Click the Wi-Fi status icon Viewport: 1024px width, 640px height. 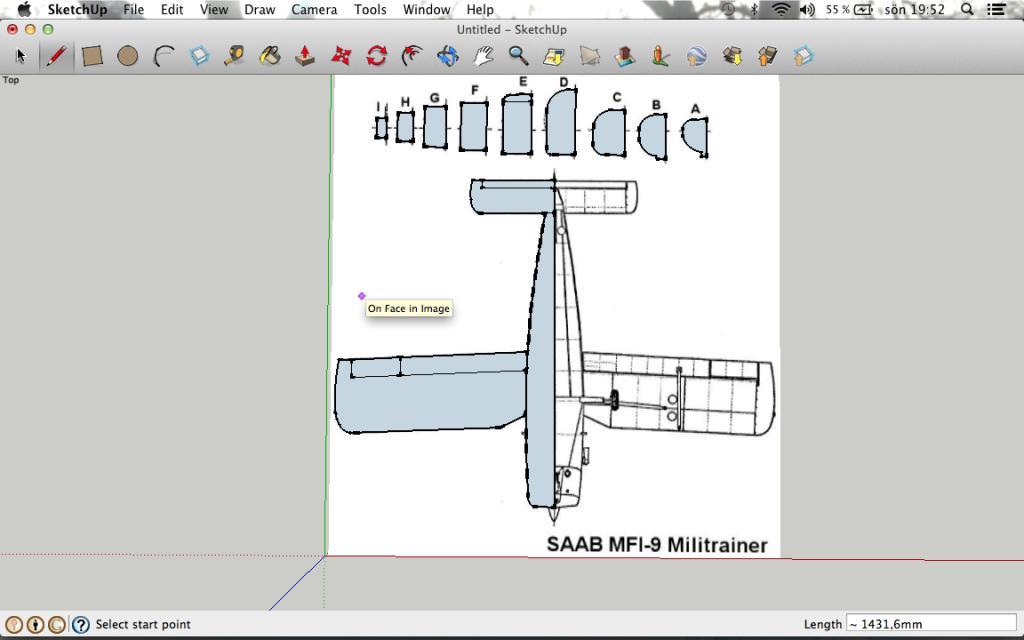click(780, 9)
